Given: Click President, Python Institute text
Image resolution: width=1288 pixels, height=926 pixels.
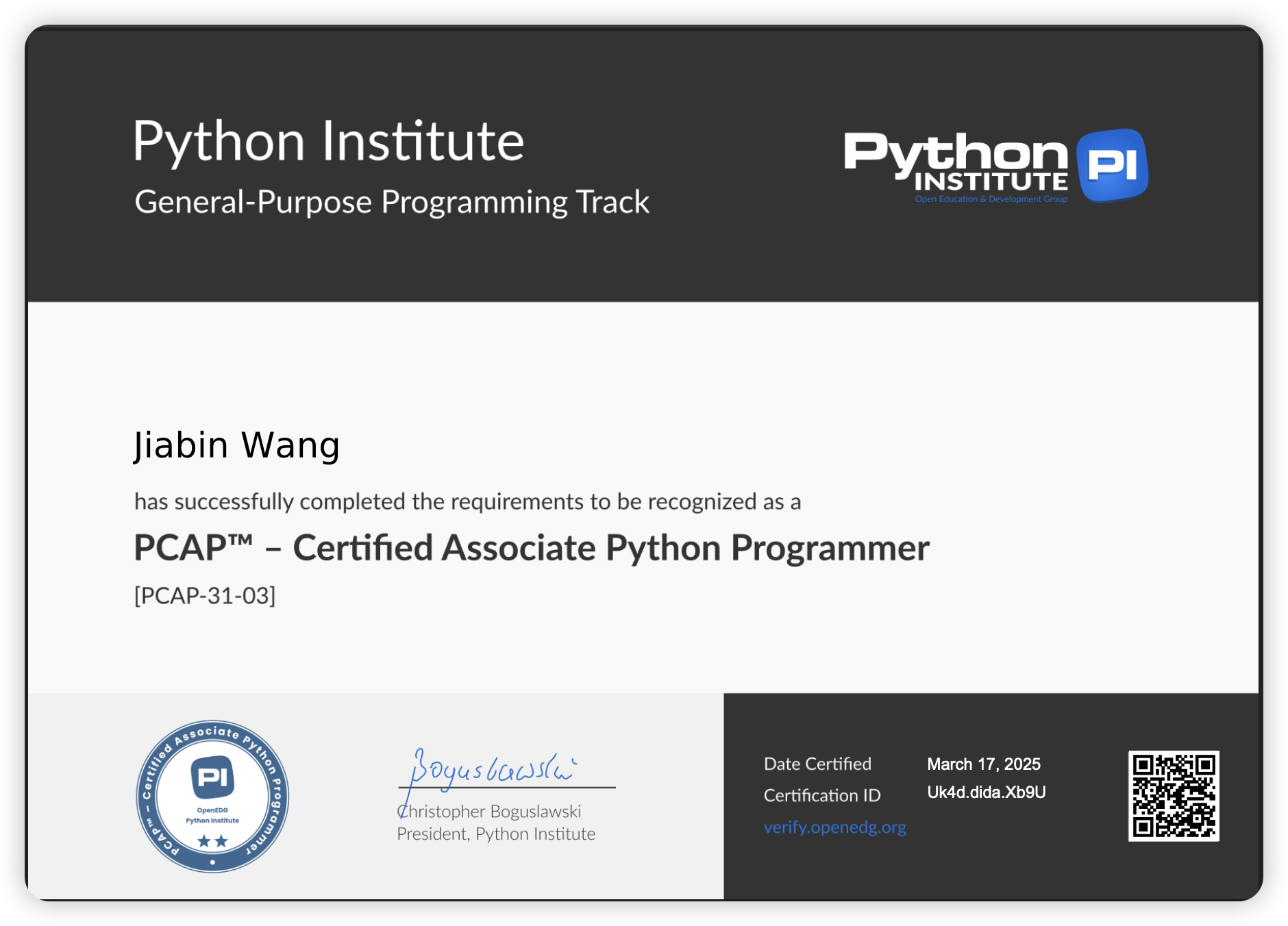Looking at the screenshot, I should pyautogui.click(x=496, y=834).
